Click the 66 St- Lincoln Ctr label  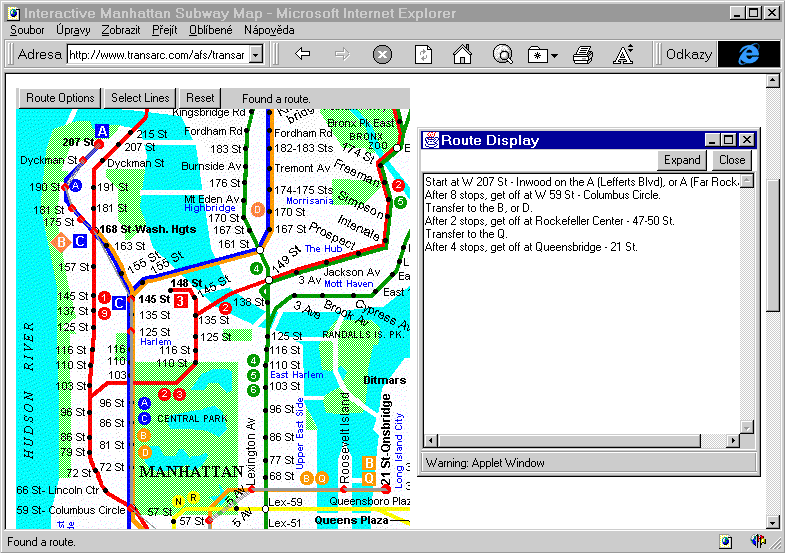click(x=58, y=490)
